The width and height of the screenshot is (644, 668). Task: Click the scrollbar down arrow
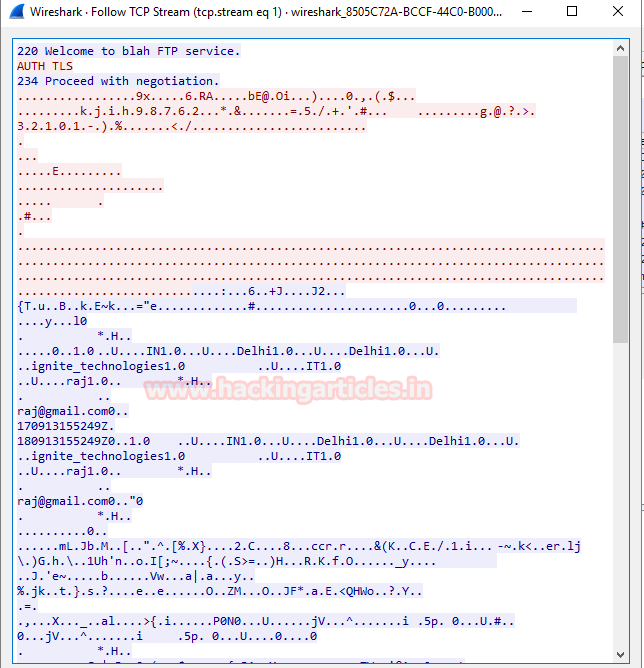tap(621, 655)
